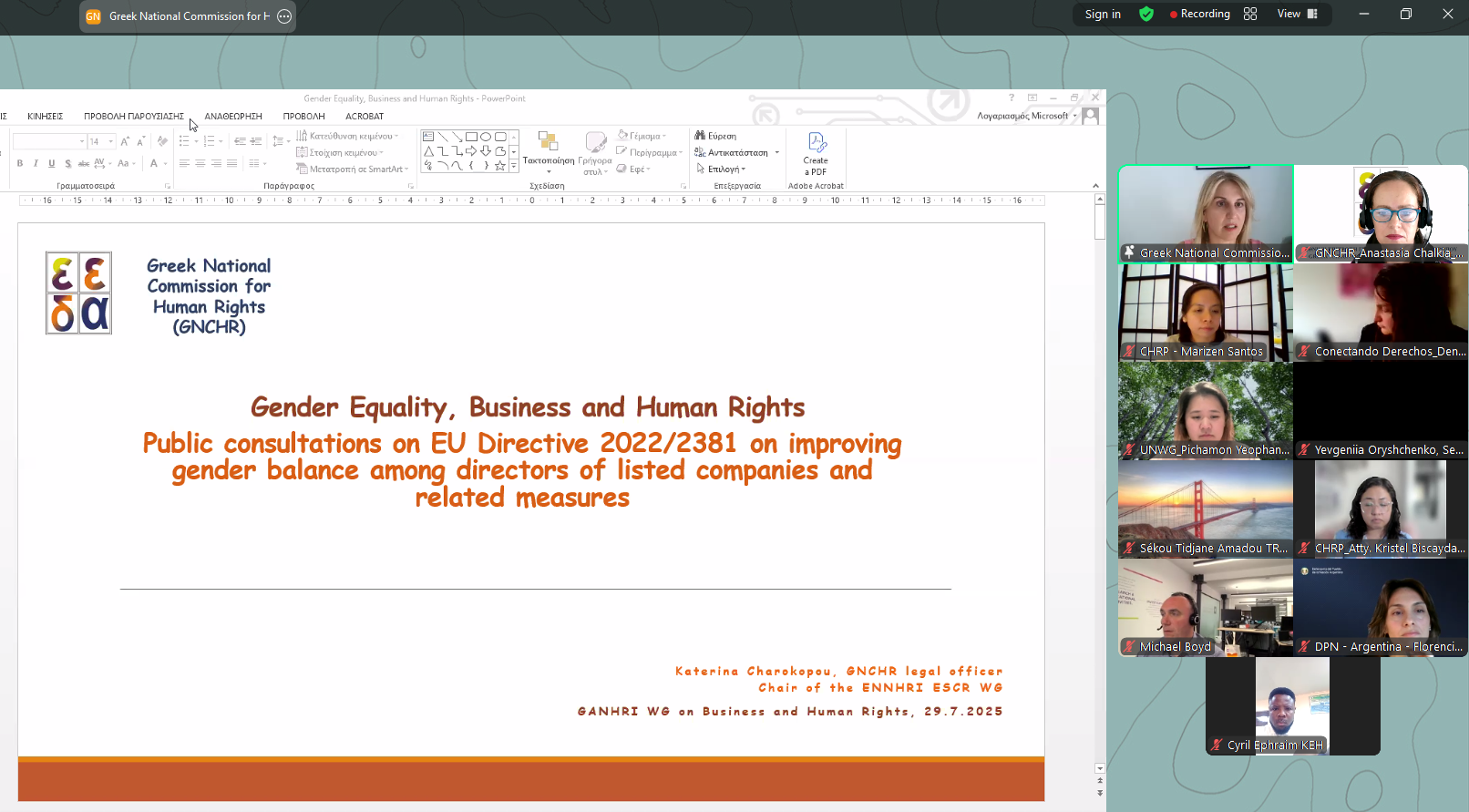Select the star shape in the shapes gallery
1469x812 pixels.
coord(499,166)
